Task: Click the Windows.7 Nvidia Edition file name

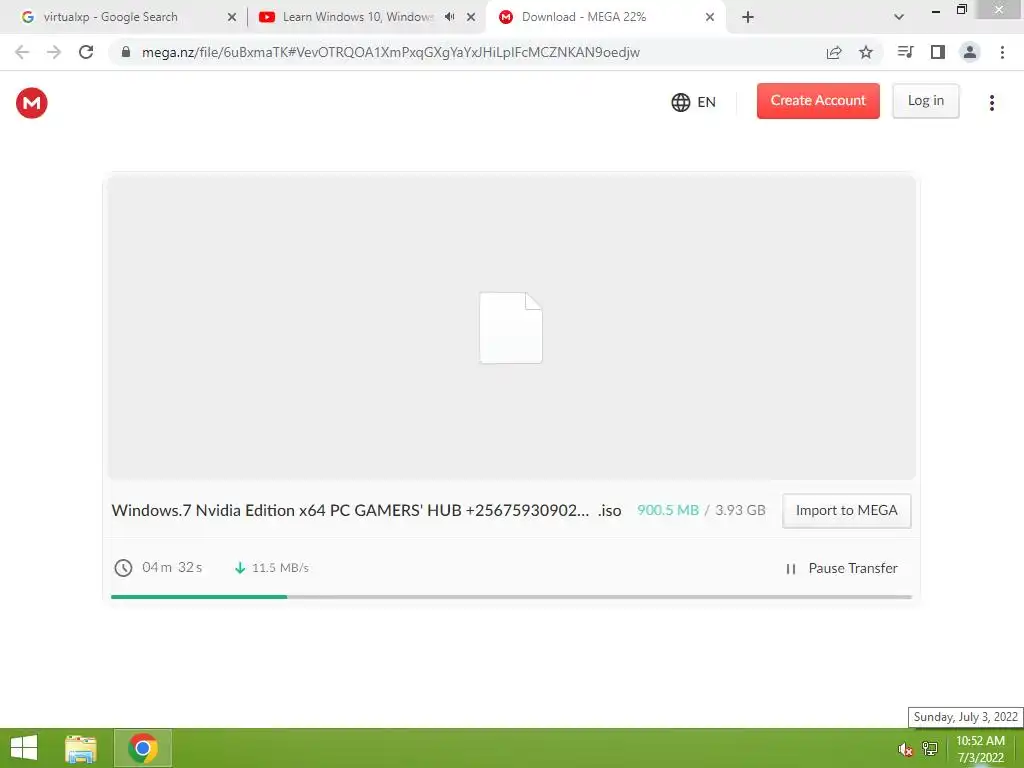Action: [x=366, y=510]
